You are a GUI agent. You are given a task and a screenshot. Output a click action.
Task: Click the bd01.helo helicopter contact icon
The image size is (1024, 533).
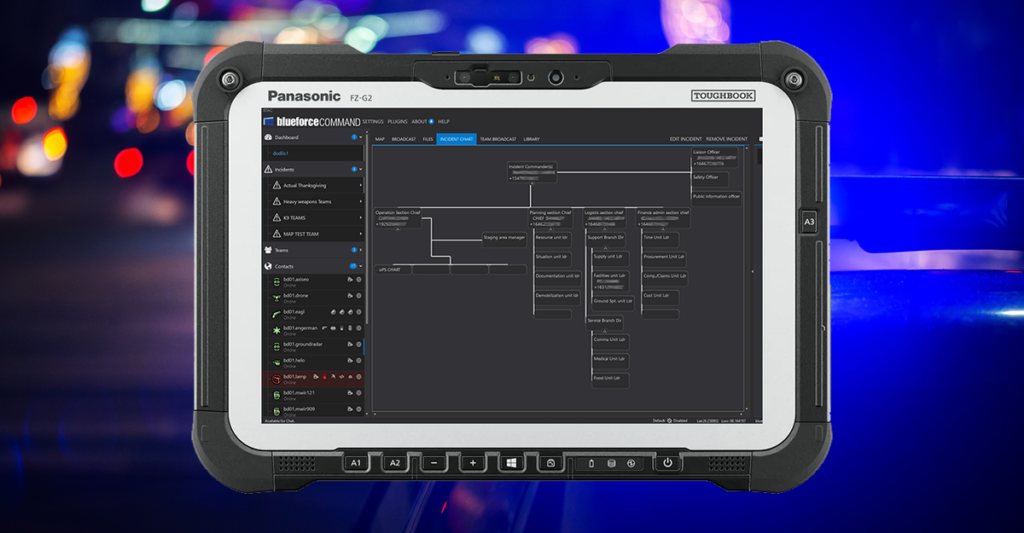pyautogui.click(x=276, y=362)
